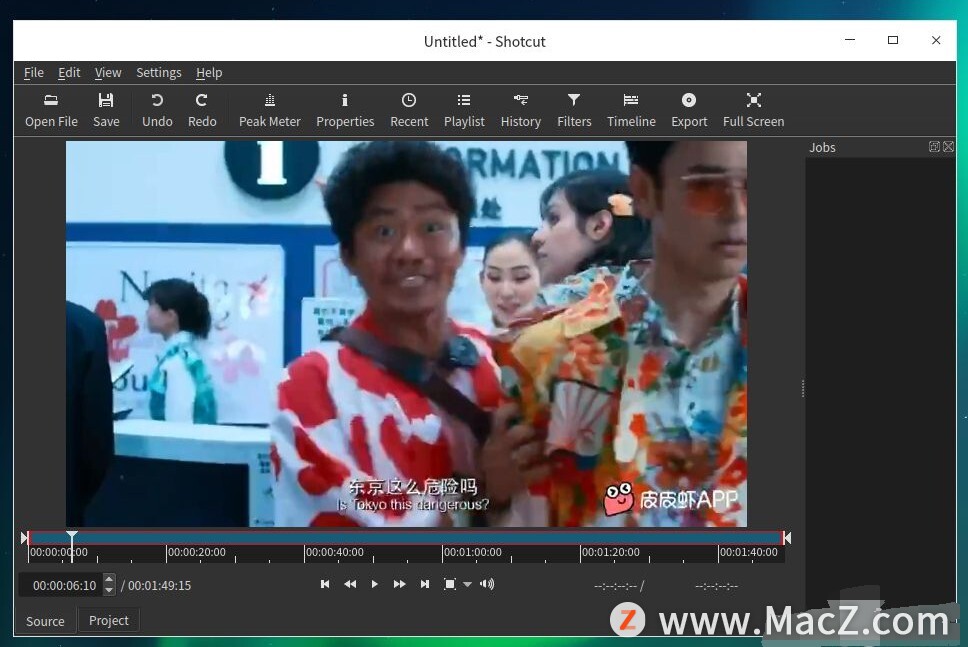Open the History panel
The height and width of the screenshot is (647, 968).
tap(520, 110)
